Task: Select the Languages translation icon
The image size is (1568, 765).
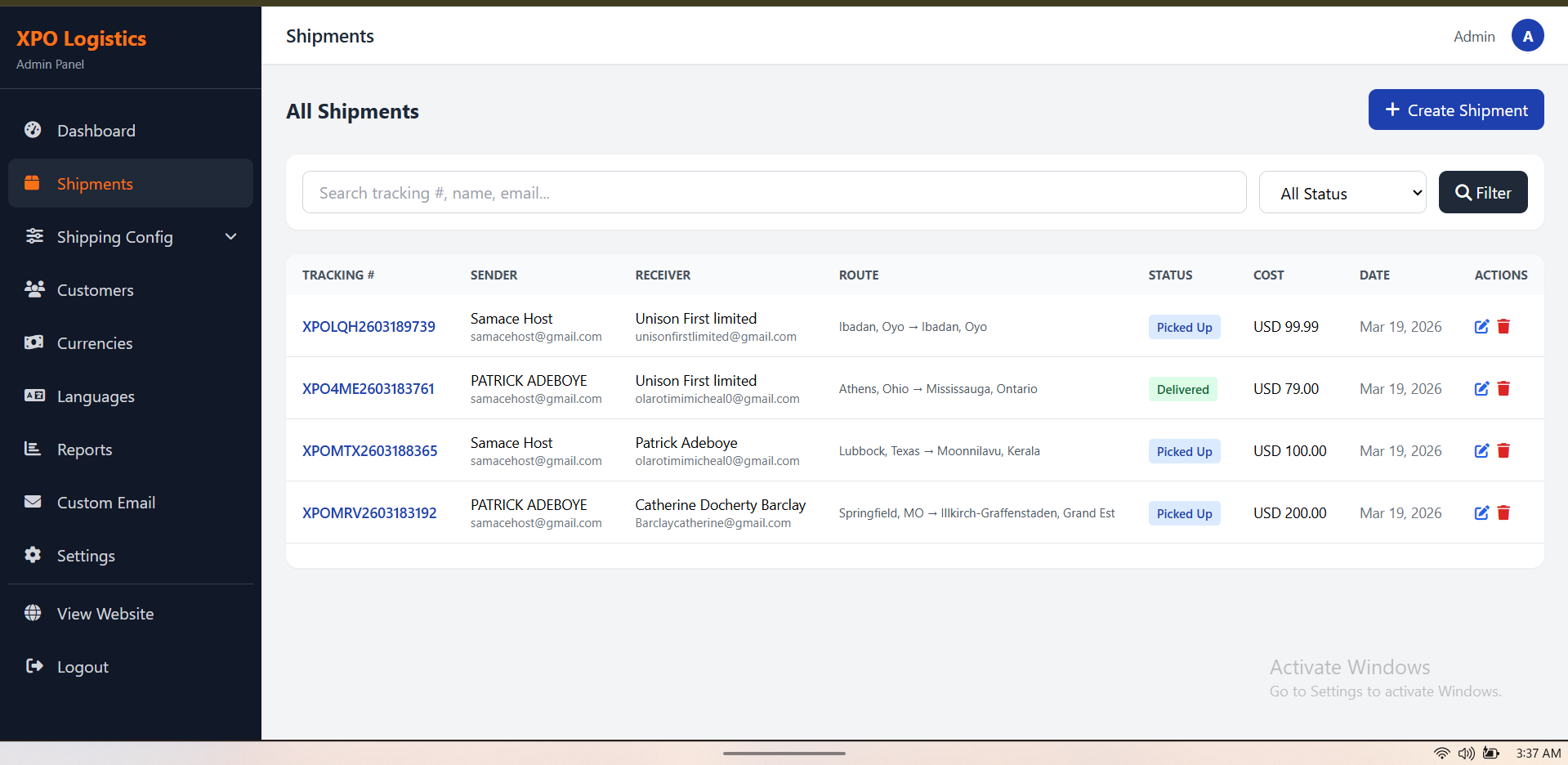Action: coord(33,396)
